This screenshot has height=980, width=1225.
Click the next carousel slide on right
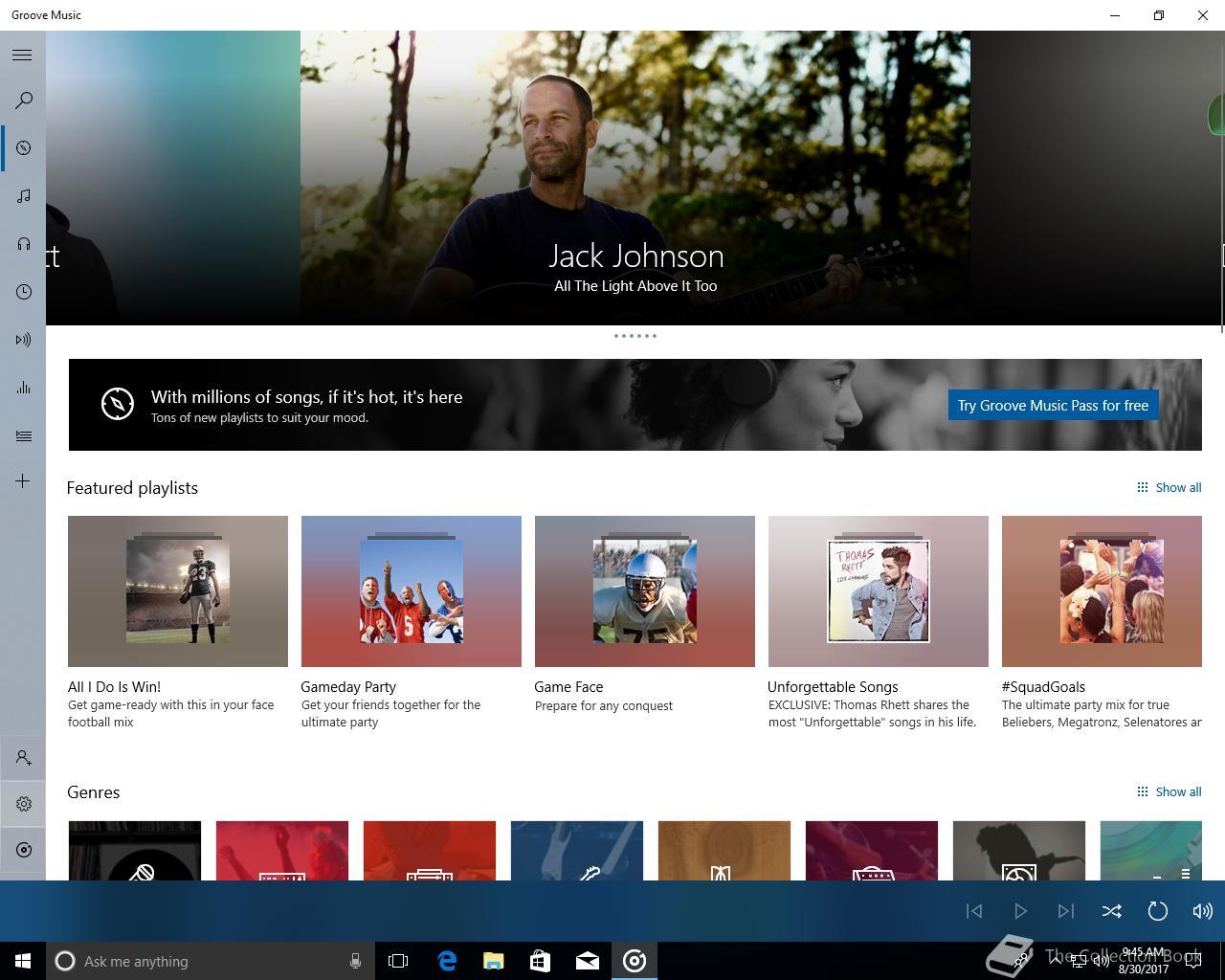[x=1096, y=178]
